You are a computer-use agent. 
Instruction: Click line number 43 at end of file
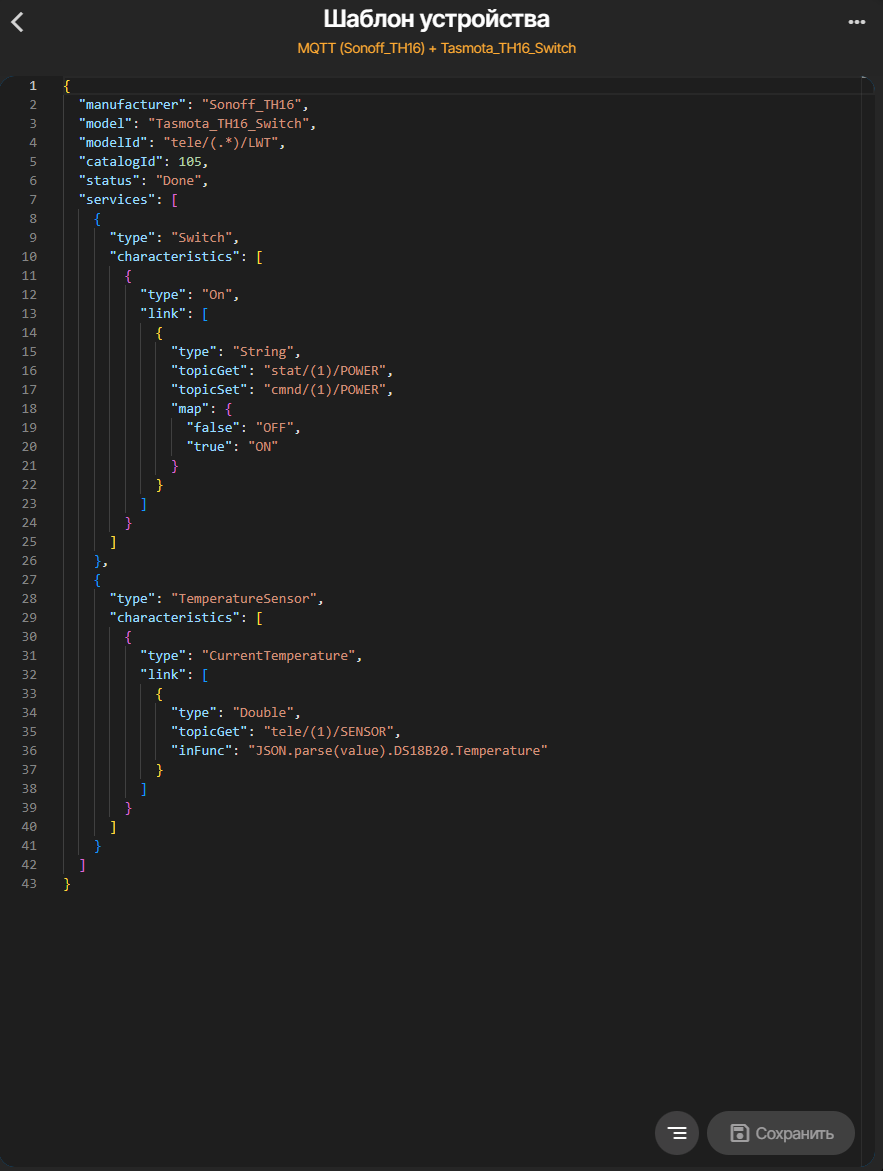[30, 884]
